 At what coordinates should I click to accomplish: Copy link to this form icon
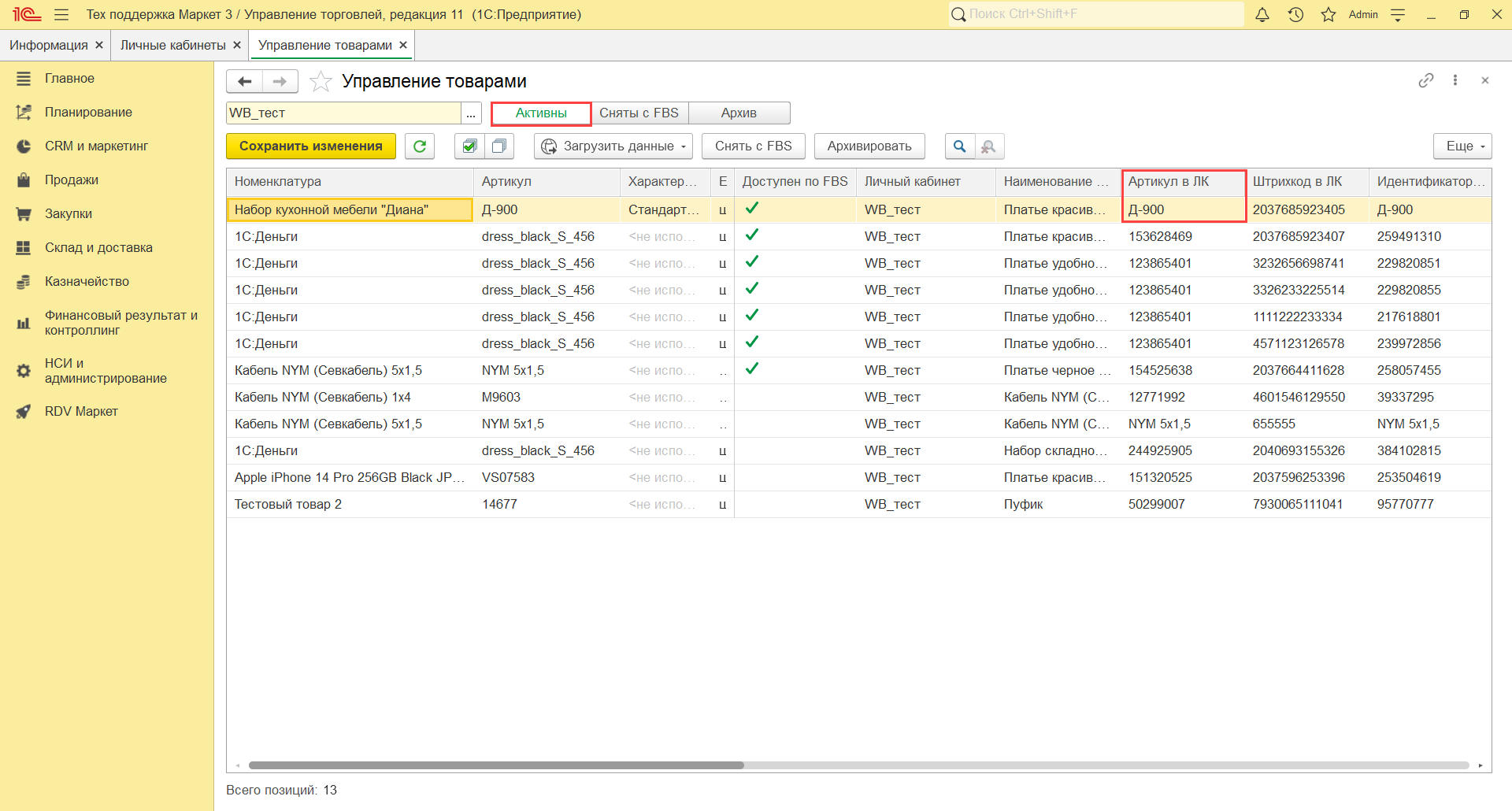tap(1425, 80)
